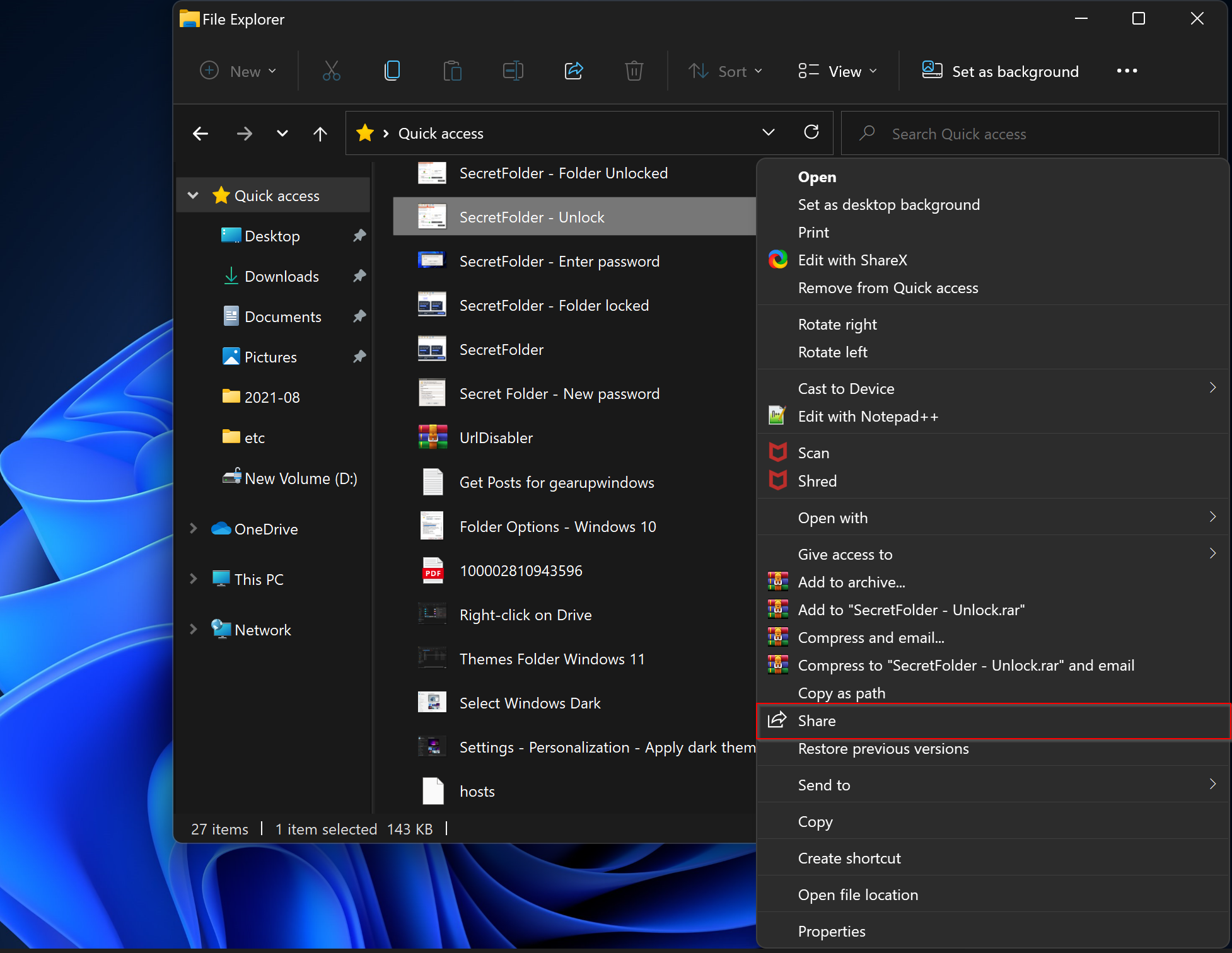Go up one level arrow
Screen dimensions: 1232x953
pos(320,134)
